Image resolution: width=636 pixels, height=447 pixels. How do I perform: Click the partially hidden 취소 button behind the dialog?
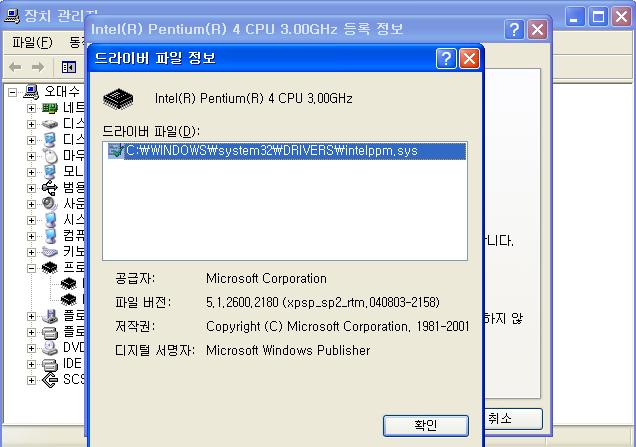tap(514, 419)
